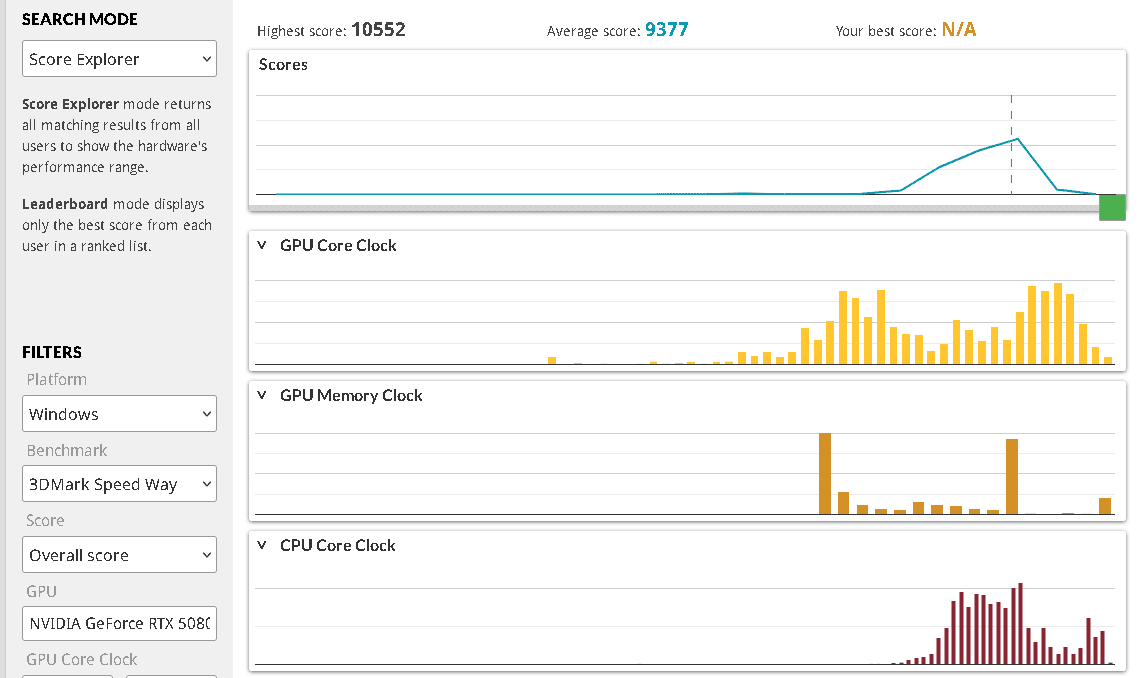1139x678 pixels.
Task: Open the Score Overall score dropdown
Action: 119,554
